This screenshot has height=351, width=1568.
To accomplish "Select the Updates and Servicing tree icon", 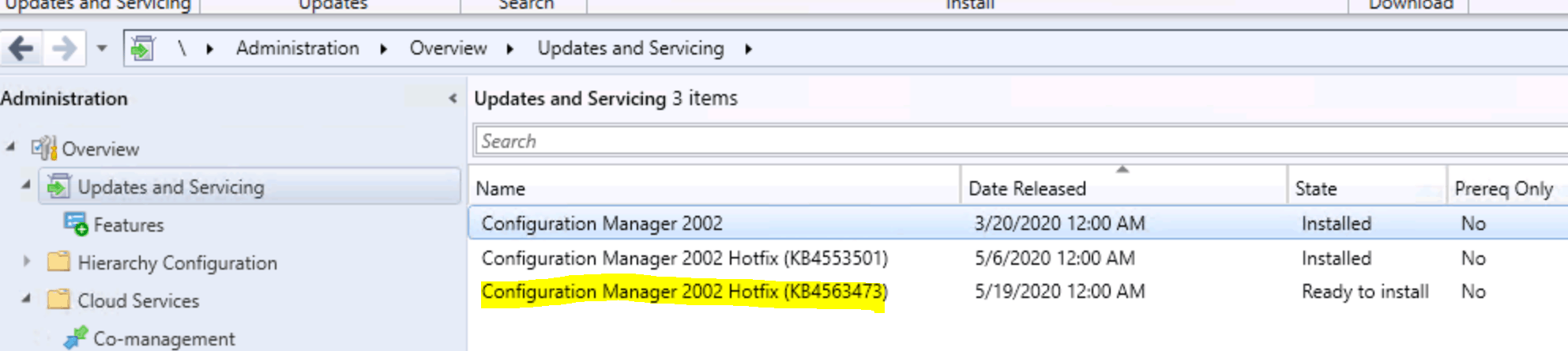I will coord(58,187).
